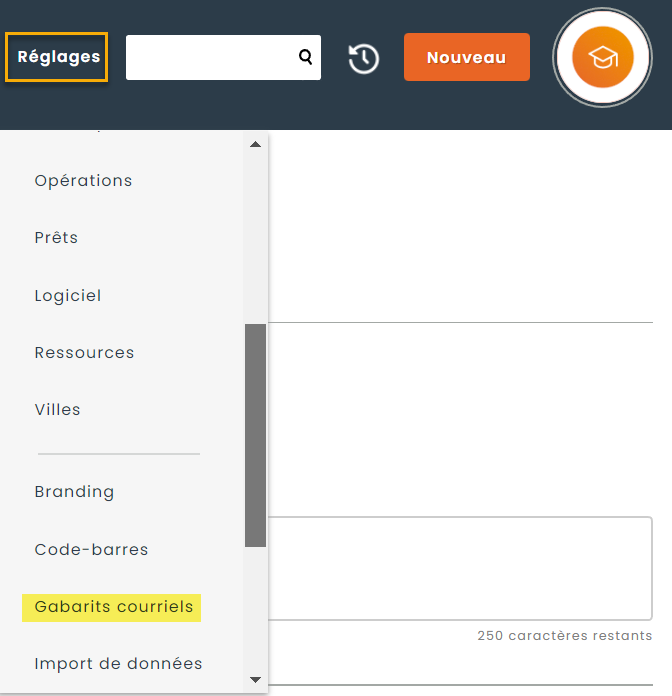
Task: Go to Ressources in the menu
Action: [x=84, y=353]
